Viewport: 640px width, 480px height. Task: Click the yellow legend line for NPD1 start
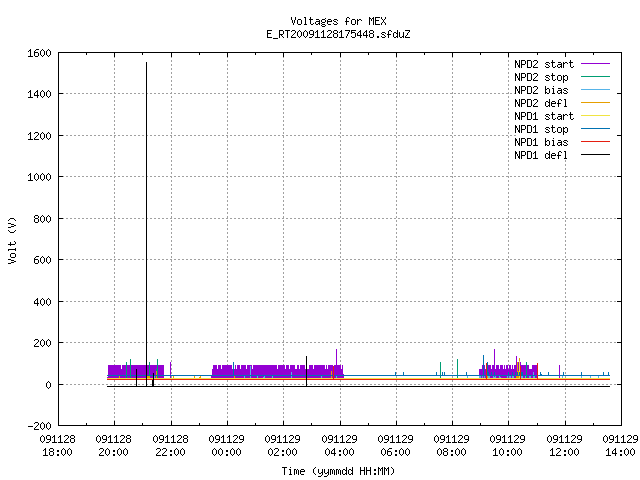pyautogui.click(x=596, y=116)
